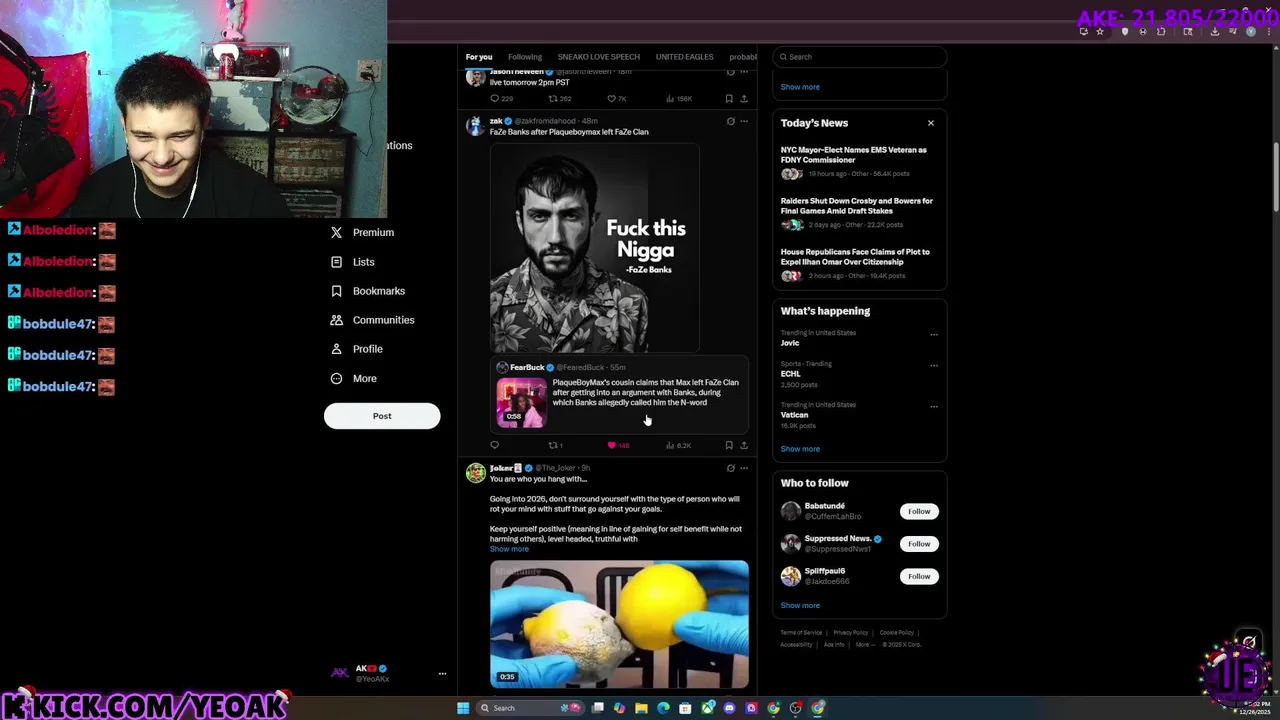Switch to the For you tab
The width and height of the screenshot is (1280, 720).
click(479, 57)
